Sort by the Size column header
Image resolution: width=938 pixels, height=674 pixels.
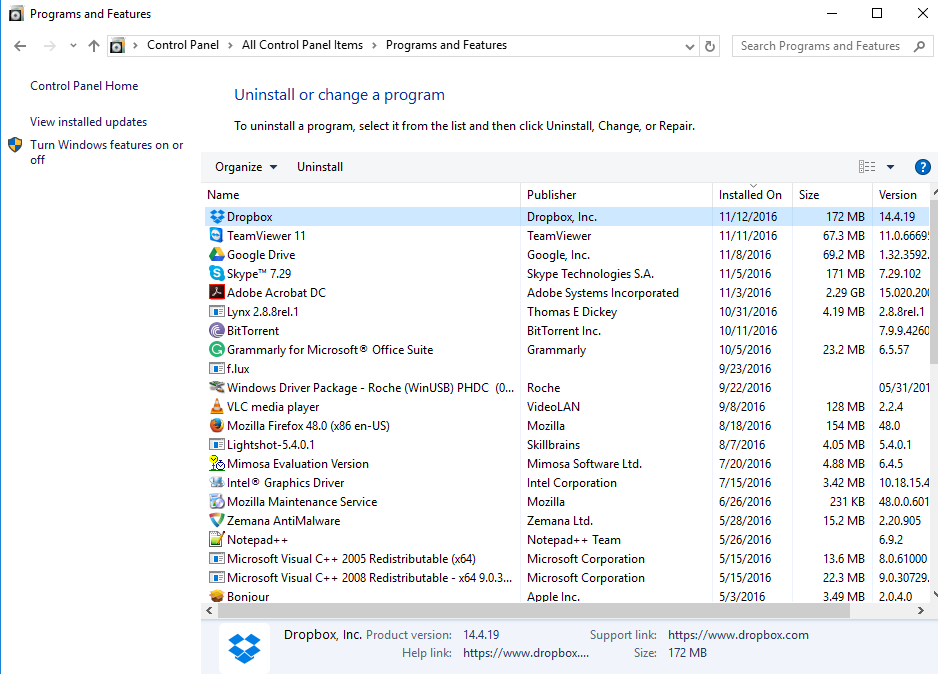pos(832,194)
